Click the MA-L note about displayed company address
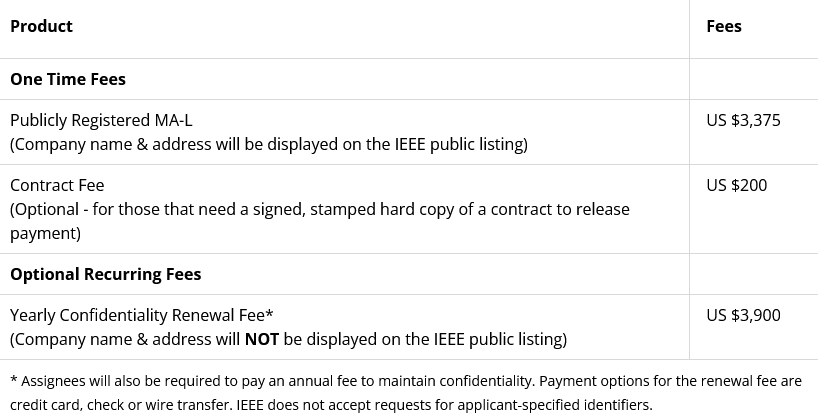The width and height of the screenshot is (818, 417). (268, 144)
